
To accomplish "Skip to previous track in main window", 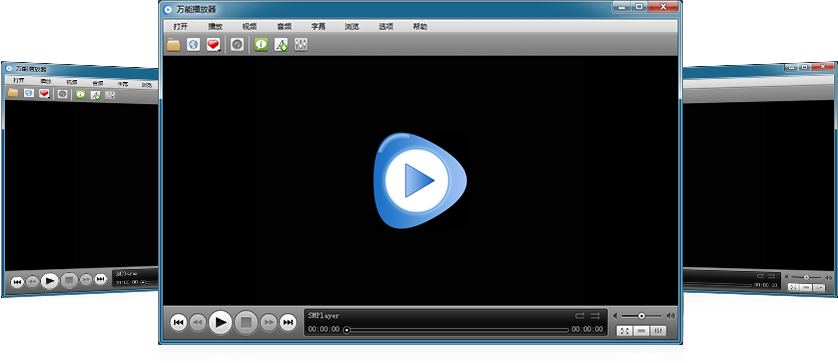I will tap(179, 322).
